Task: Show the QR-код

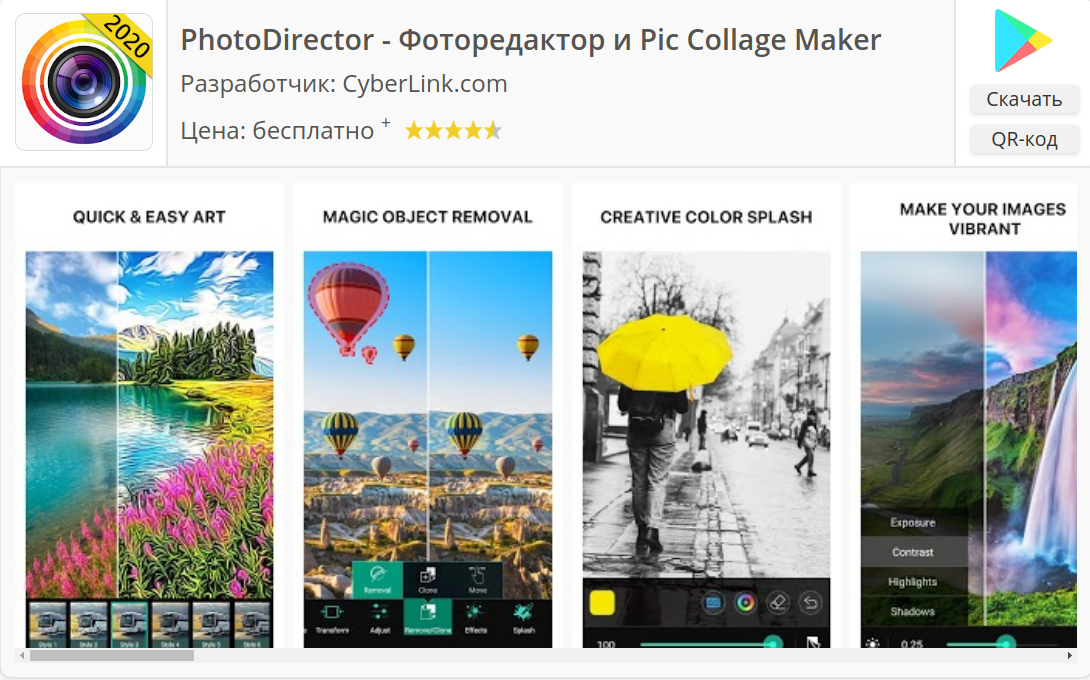Action: 1024,140
